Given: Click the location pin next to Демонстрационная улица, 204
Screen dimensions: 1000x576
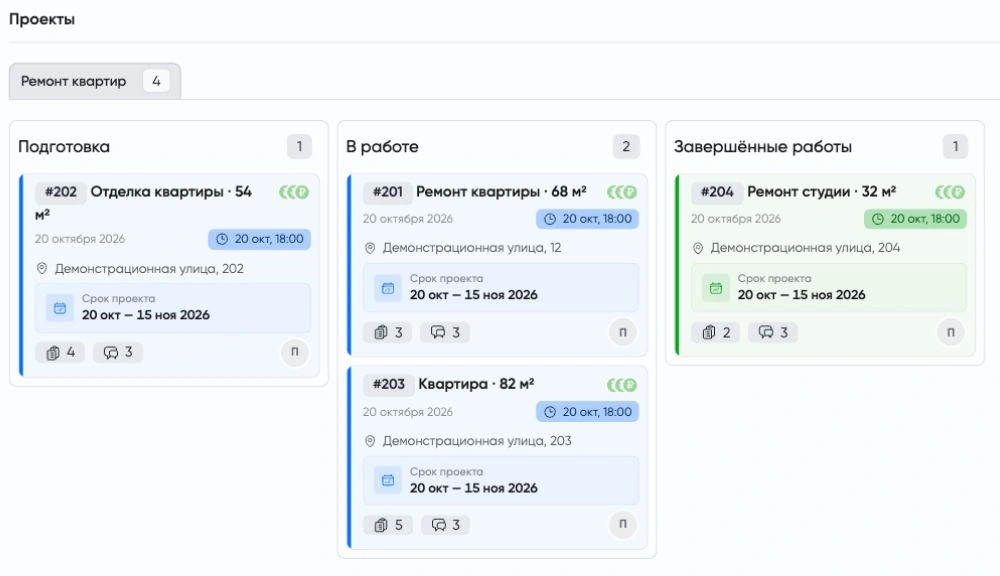Looking at the screenshot, I should pyautogui.click(x=698, y=247).
